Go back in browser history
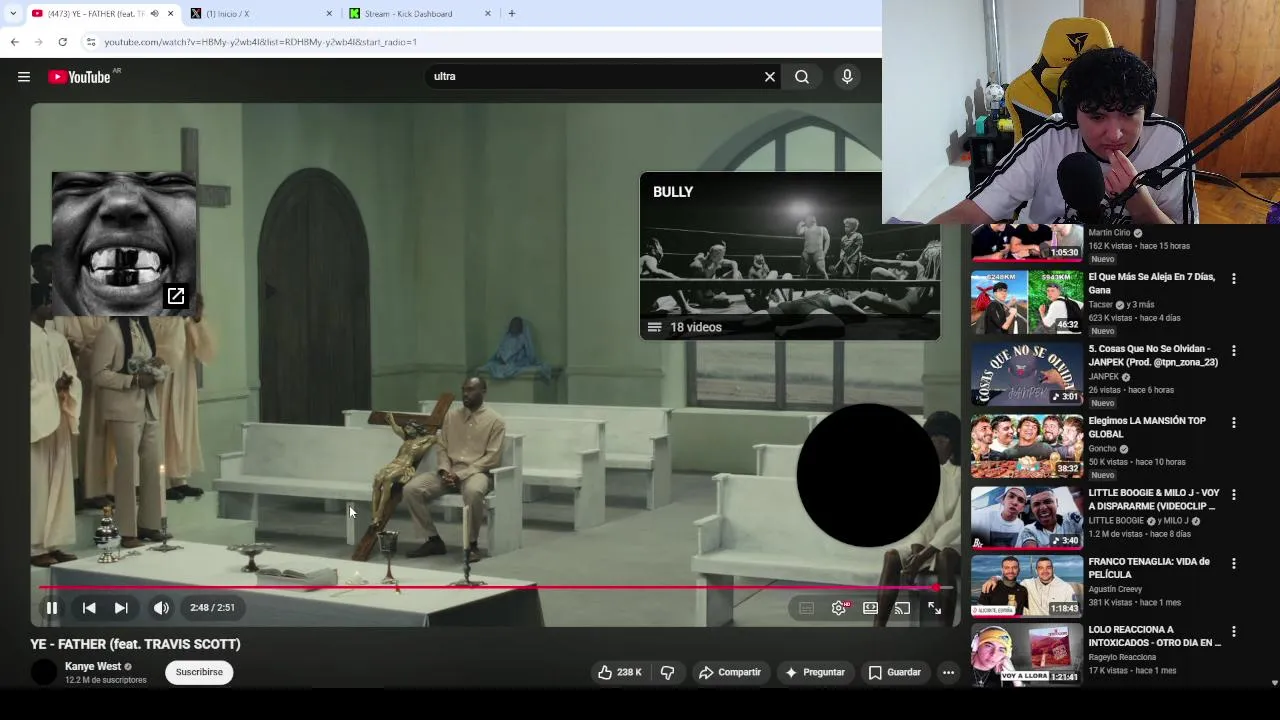Image resolution: width=1280 pixels, height=720 pixels. click(x=14, y=42)
